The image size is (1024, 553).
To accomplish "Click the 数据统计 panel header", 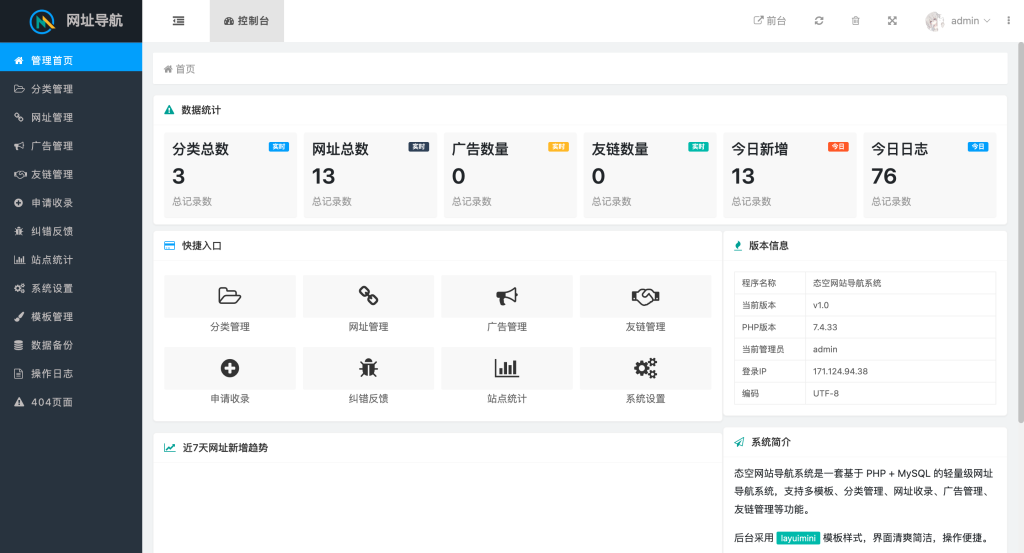I will [580, 110].
